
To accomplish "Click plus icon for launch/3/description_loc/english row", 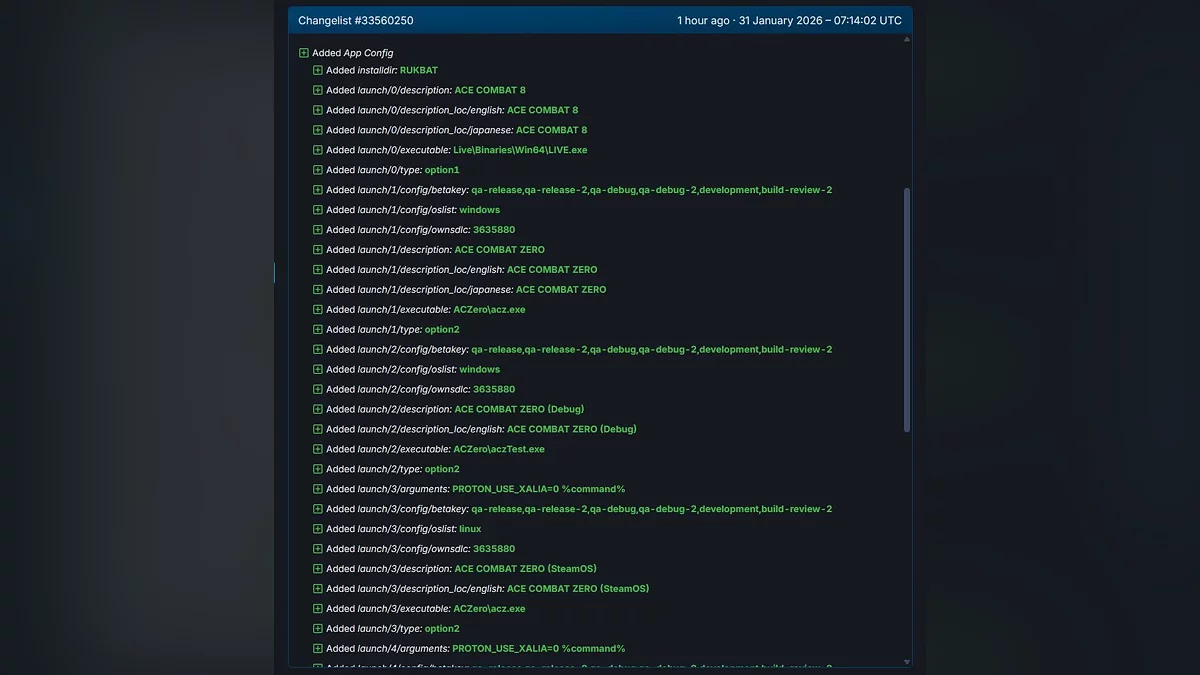I will coord(318,589).
